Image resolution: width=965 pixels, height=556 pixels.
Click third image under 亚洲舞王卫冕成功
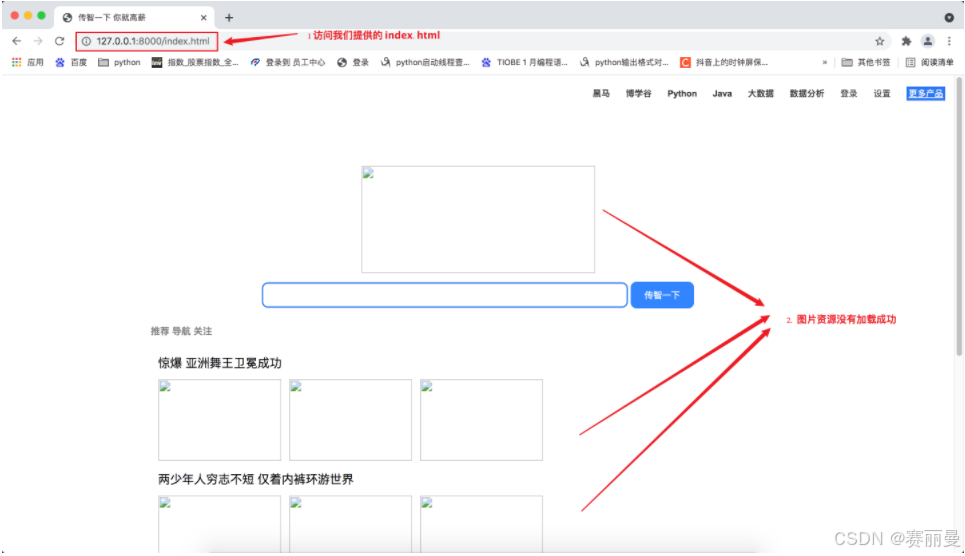[481, 420]
